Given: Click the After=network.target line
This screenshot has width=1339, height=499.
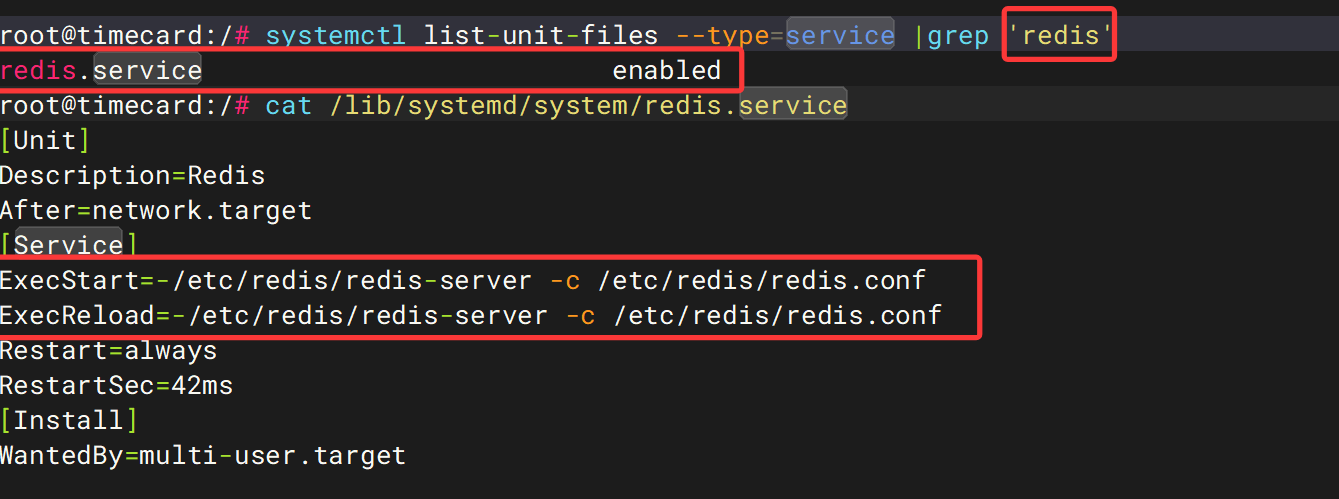Looking at the screenshot, I should (156, 211).
